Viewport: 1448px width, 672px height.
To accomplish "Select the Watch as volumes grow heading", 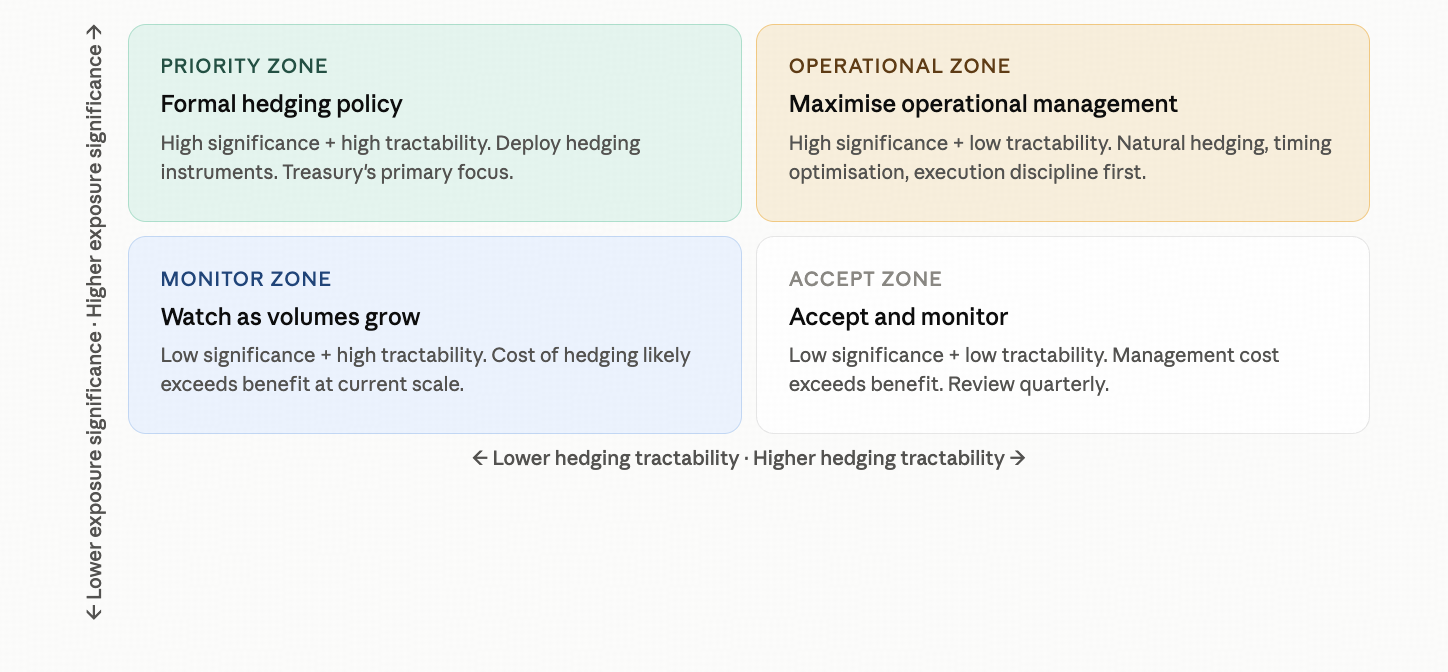I will (290, 317).
